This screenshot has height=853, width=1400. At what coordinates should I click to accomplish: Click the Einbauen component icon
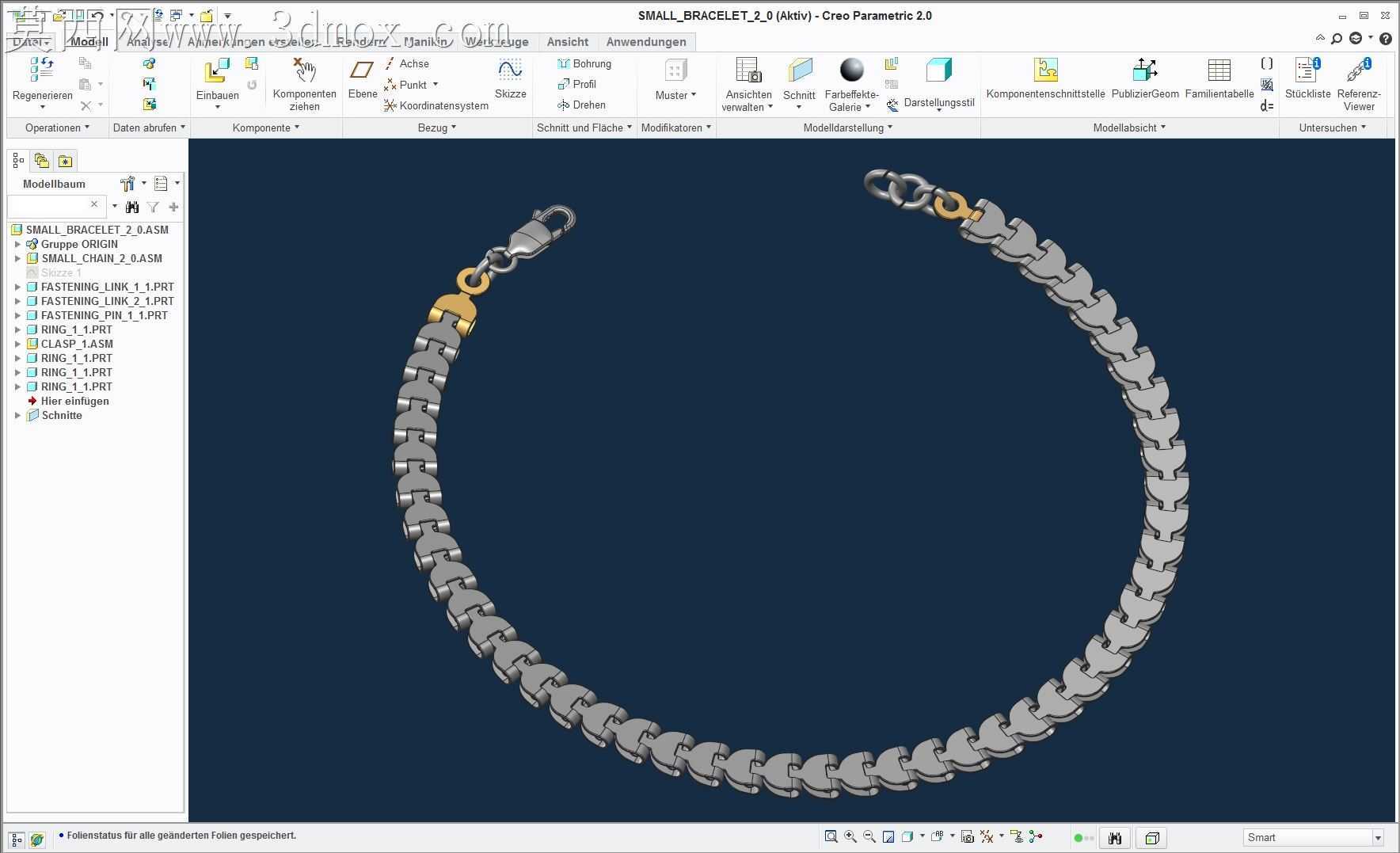point(217,70)
